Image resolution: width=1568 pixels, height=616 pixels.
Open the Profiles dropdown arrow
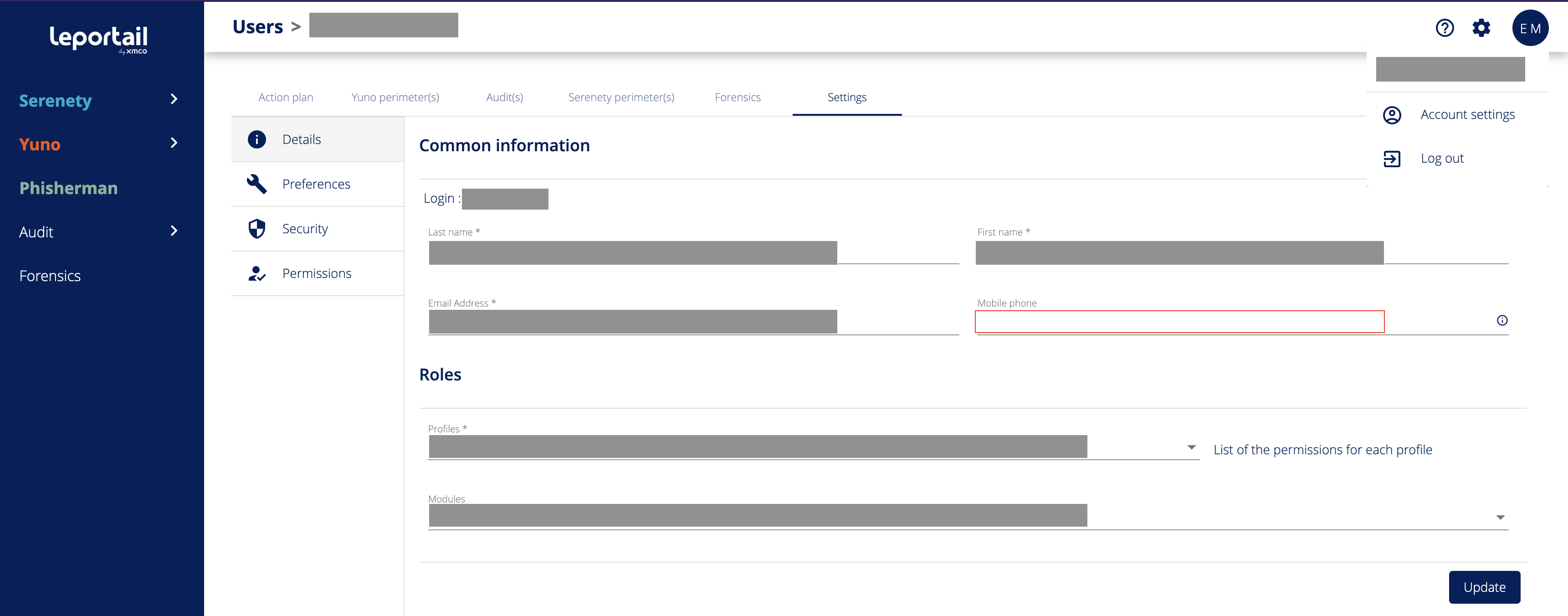pos(1191,447)
